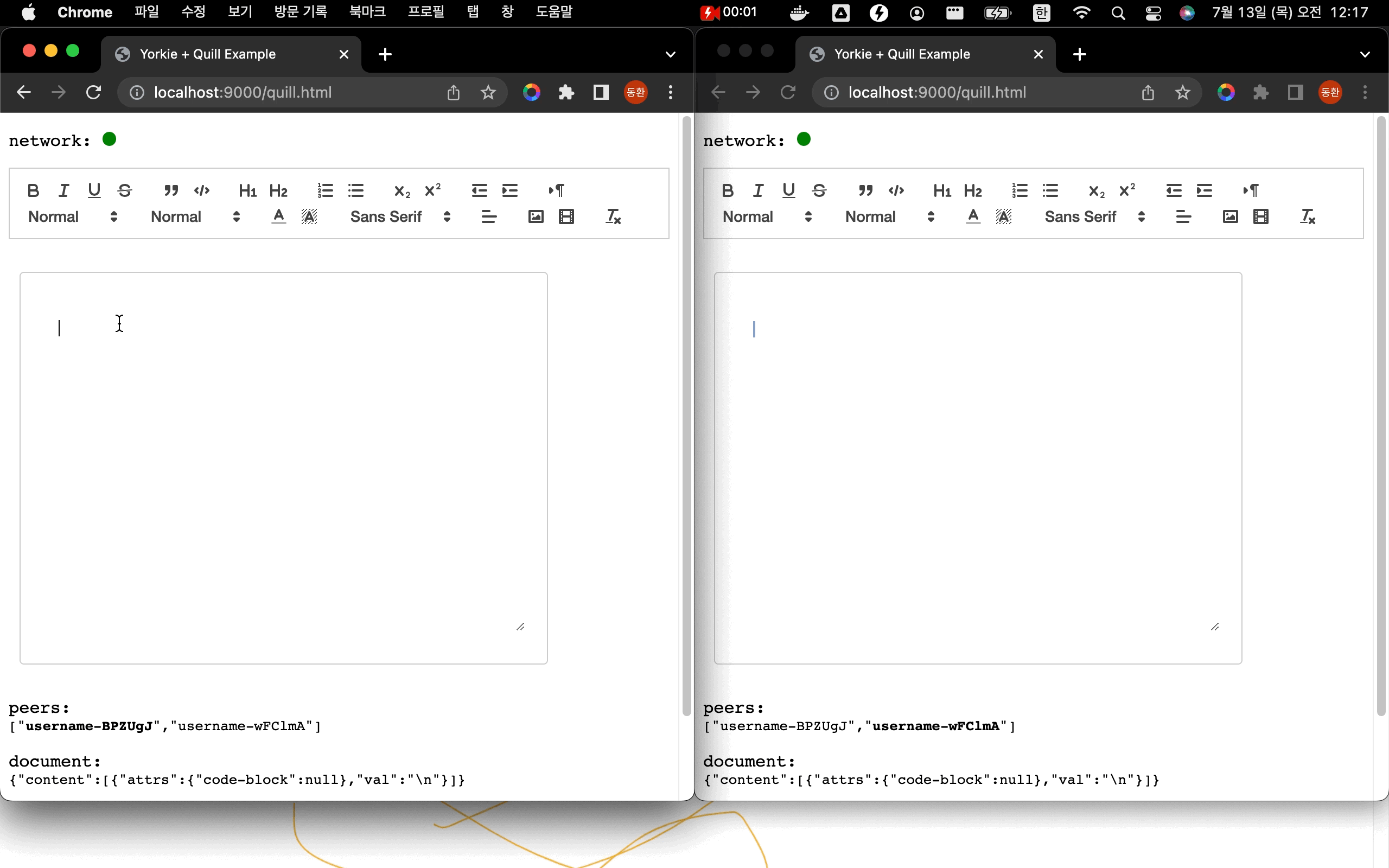The height and width of the screenshot is (868, 1389).
Task: Open second Normal header dropdown in left editor
Action: (x=195, y=216)
